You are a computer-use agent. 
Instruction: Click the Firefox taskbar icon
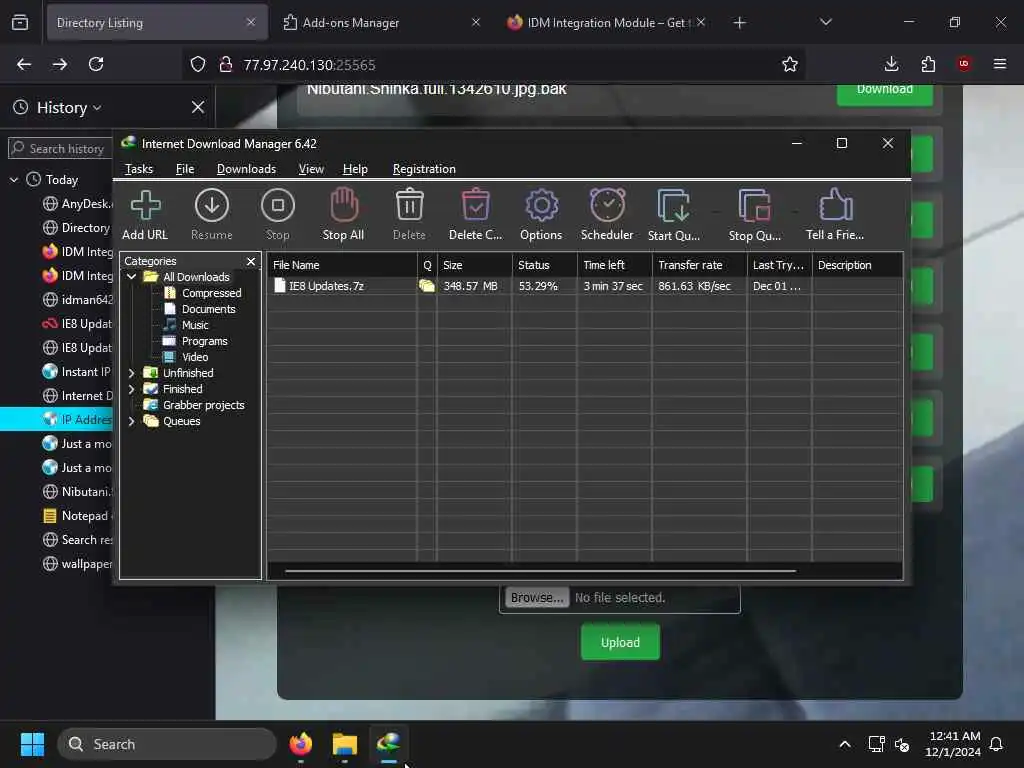point(300,744)
